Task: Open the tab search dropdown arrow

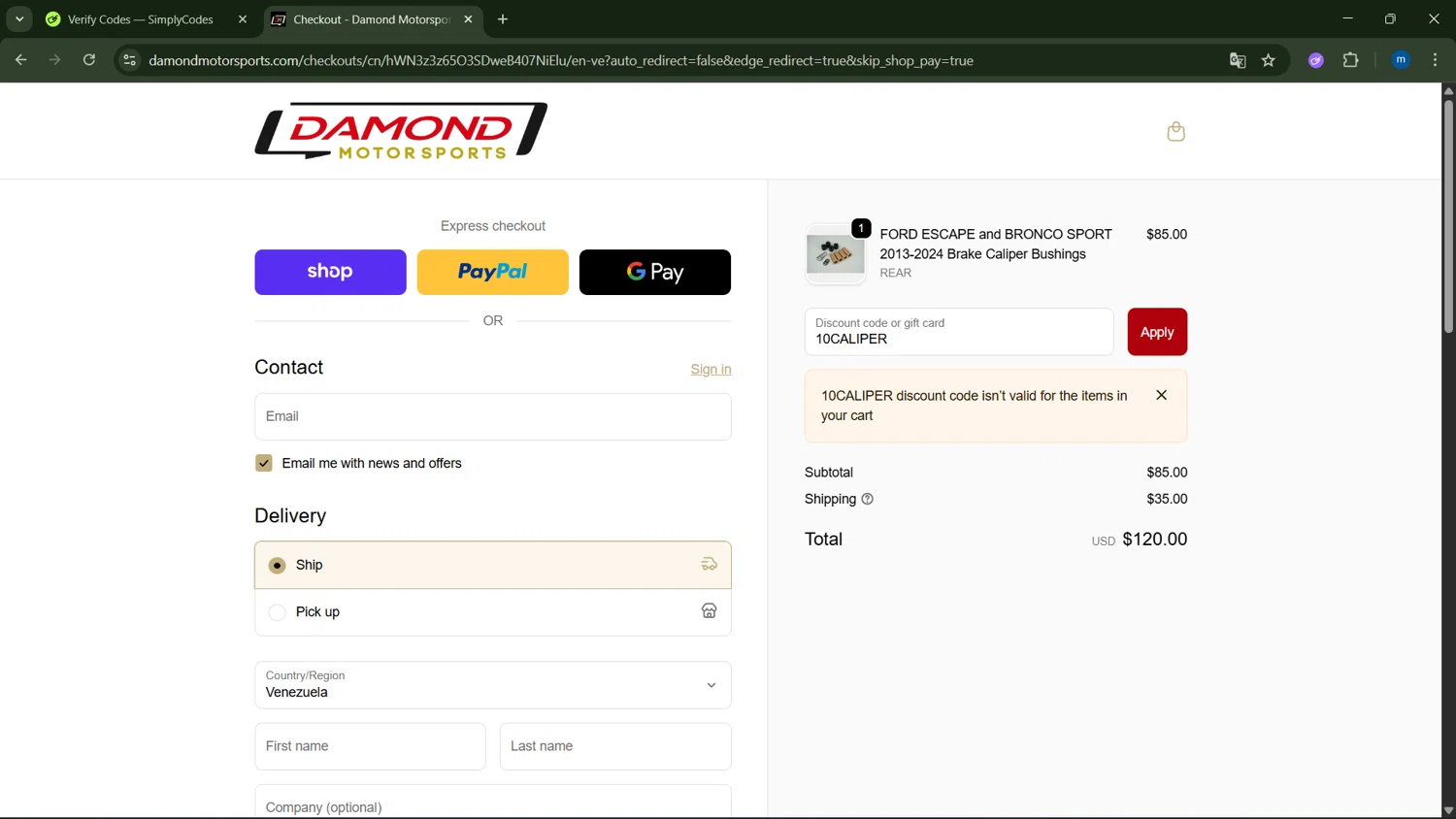Action: coord(19,19)
